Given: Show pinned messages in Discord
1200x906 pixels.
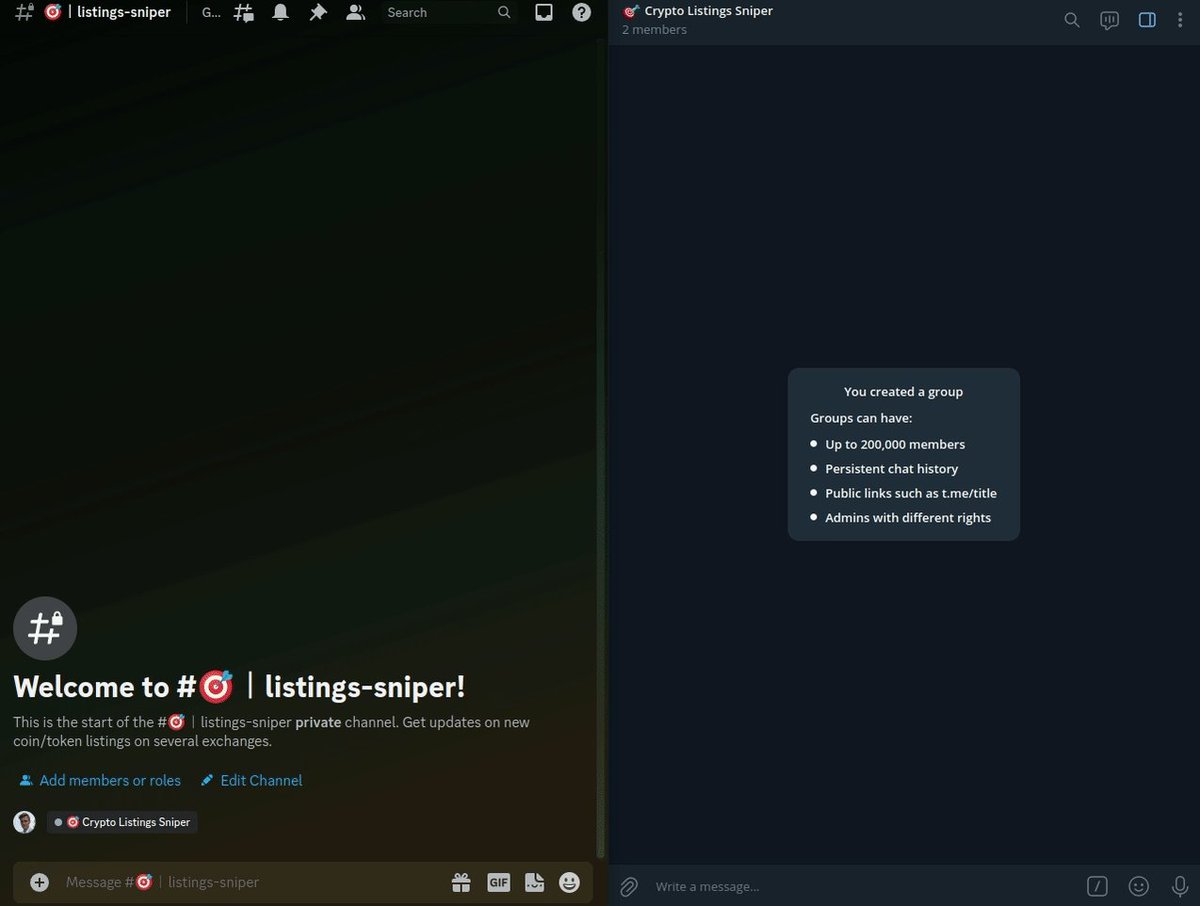Looking at the screenshot, I should coord(318,13).
